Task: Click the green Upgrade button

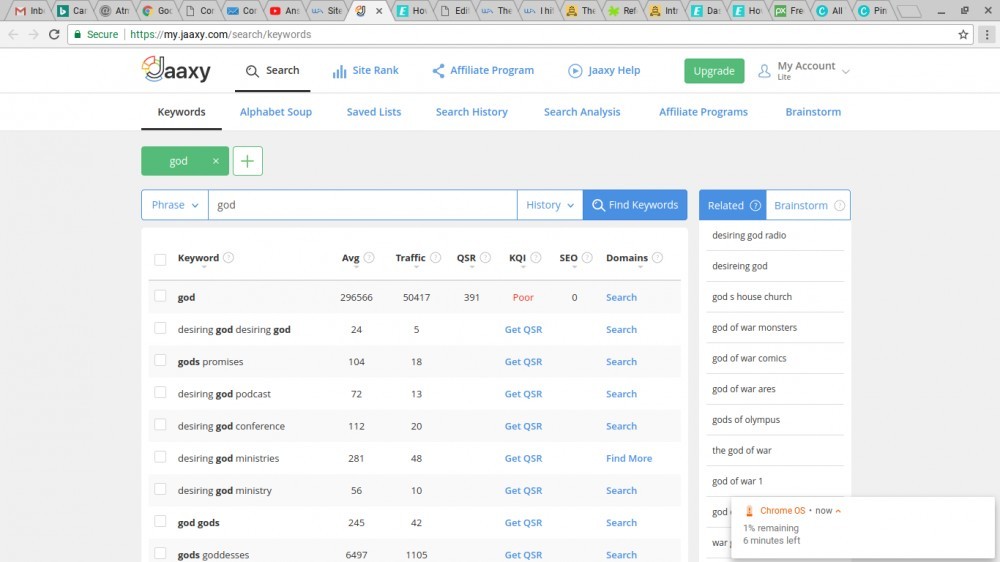Action: (x=714, y=71)
